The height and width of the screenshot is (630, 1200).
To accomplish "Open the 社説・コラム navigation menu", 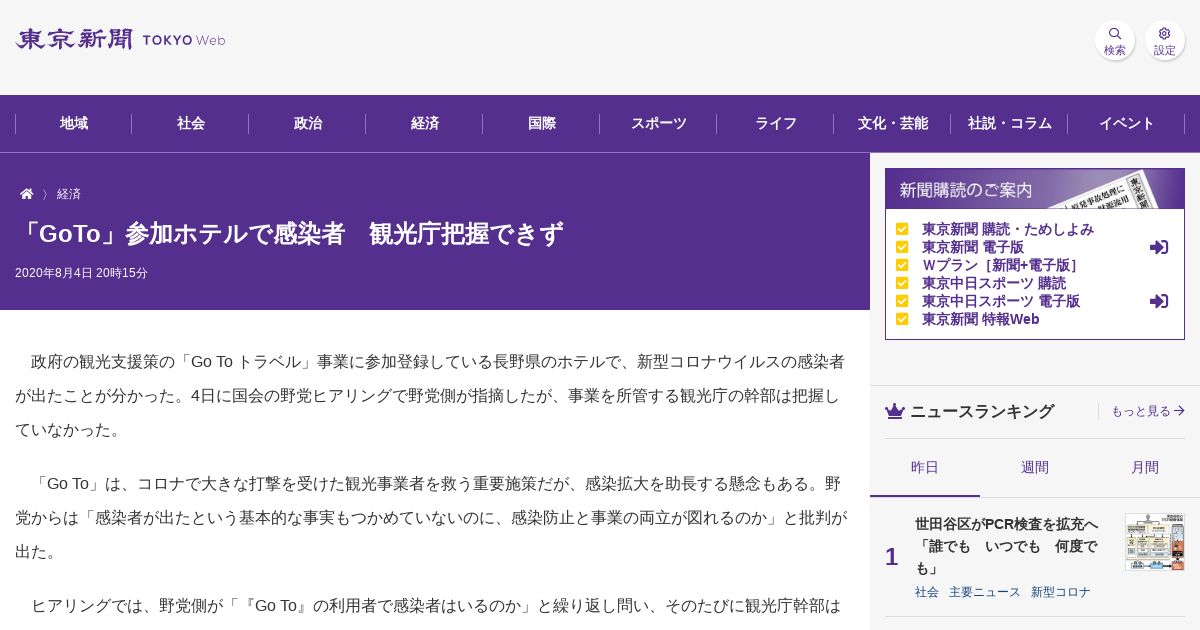I will [1010, 123].
